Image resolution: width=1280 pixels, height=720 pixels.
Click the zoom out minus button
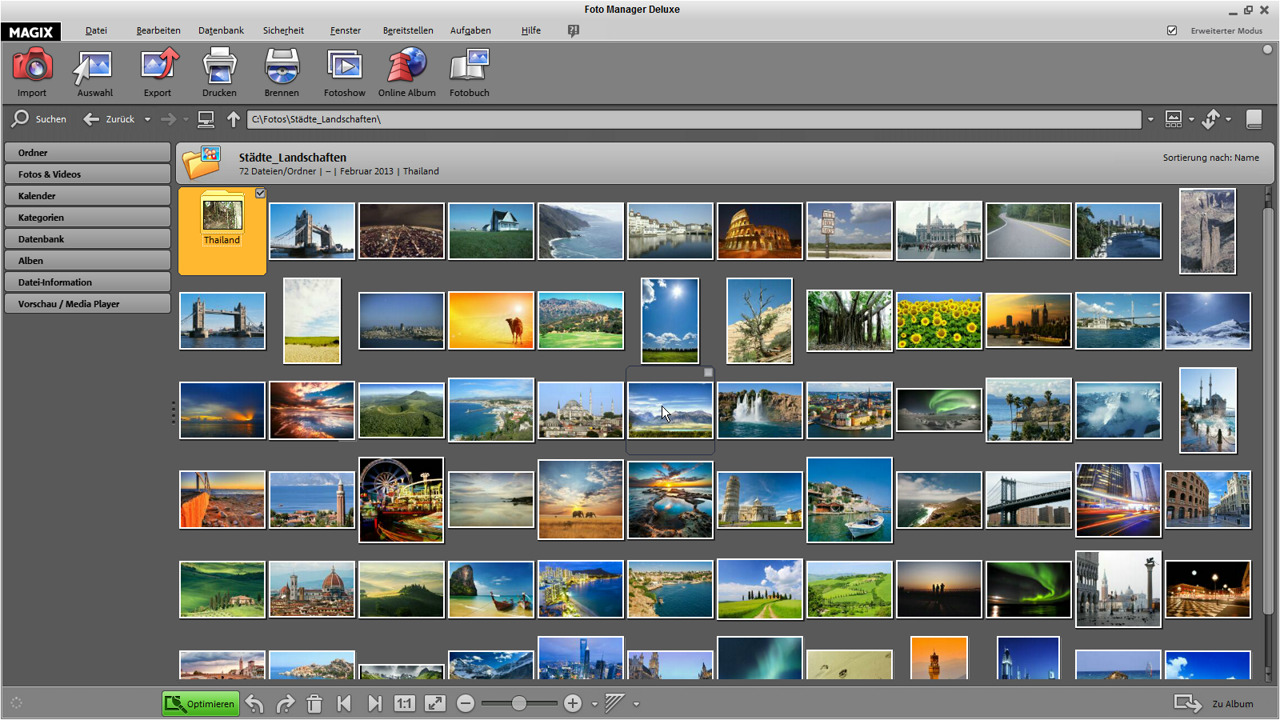[x=465, y=704]
